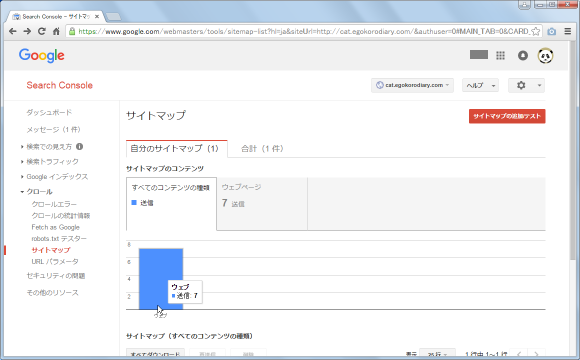Screen dimensions: 580x360
Task: Open the cat.egokorodiary.com site selector dropdown
Action: 412,85
